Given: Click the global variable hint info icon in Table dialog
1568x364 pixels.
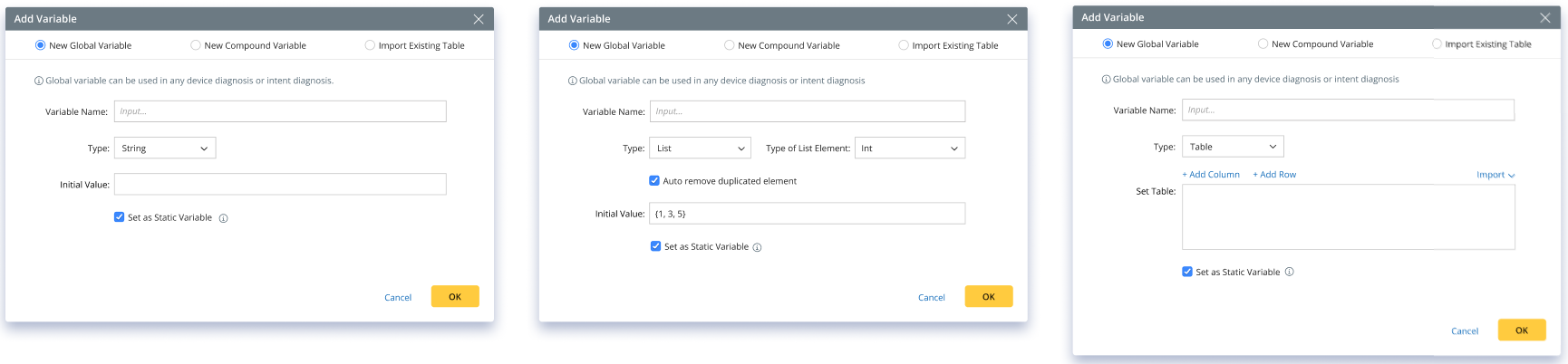Looking at the screenshot, I should tap(1106, 80).
